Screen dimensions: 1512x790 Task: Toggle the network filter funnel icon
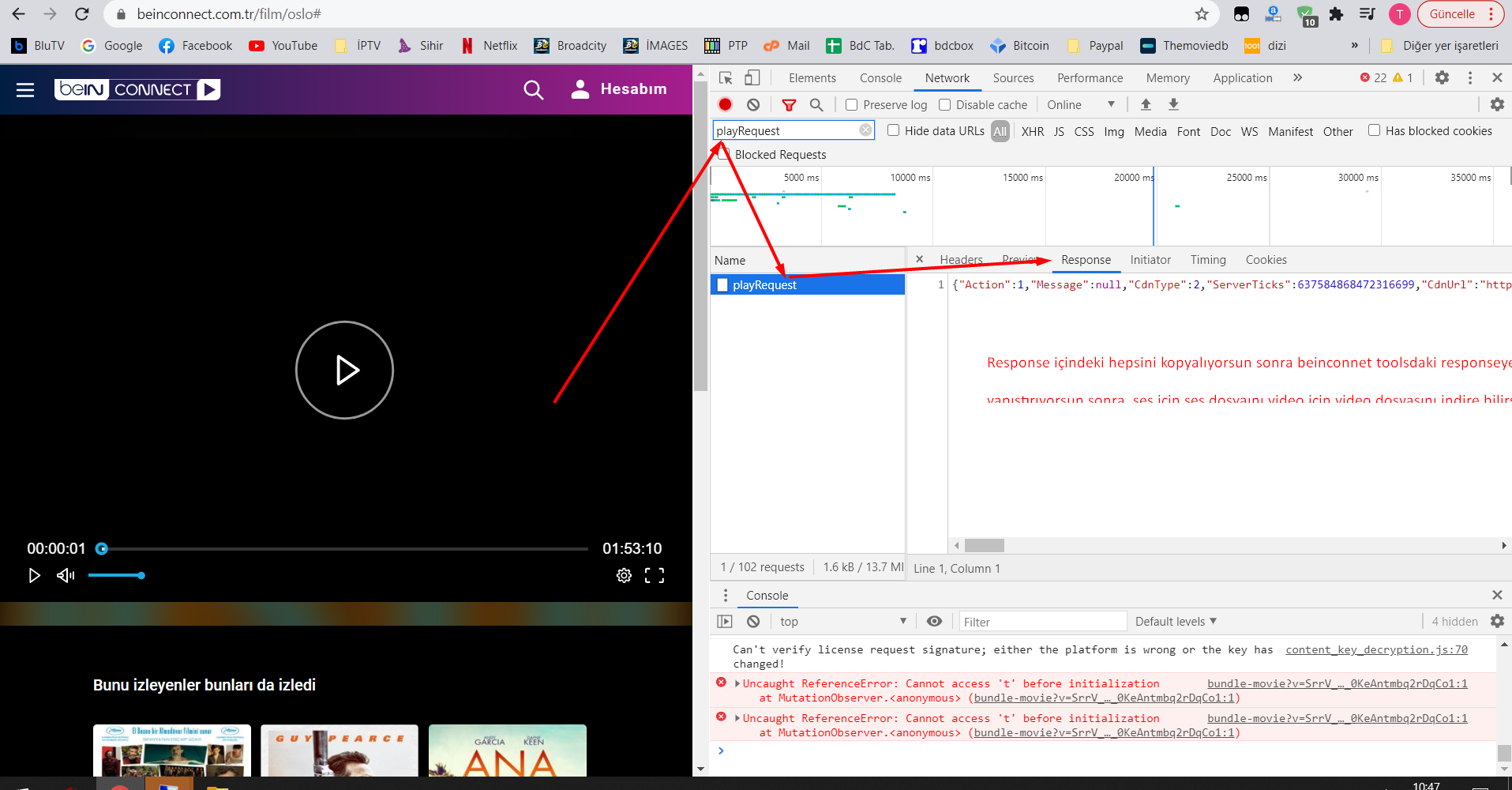789,104
